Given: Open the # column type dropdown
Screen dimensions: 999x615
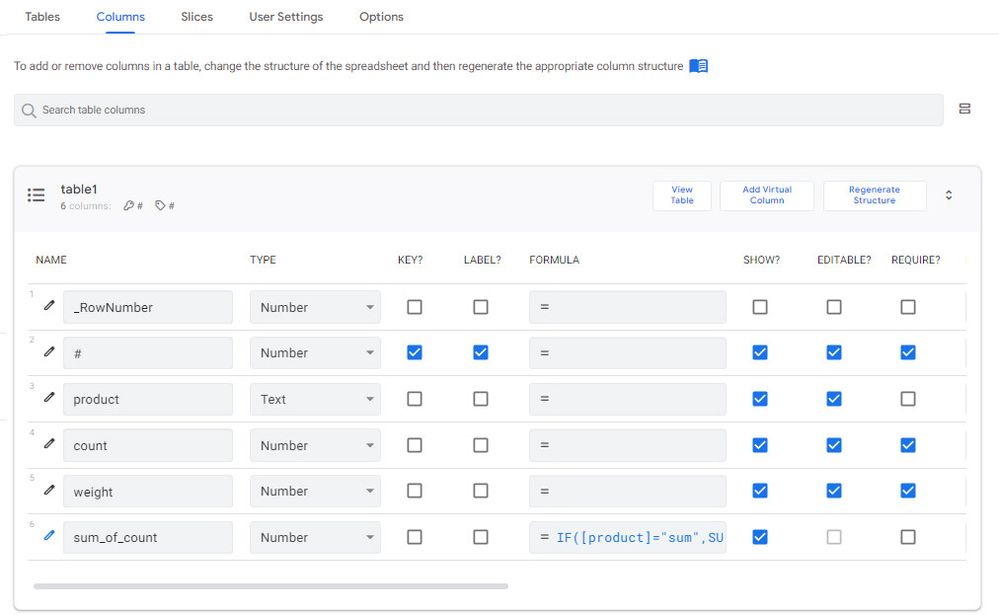Looking at the screenshot, I should click(x=315, y=353).
